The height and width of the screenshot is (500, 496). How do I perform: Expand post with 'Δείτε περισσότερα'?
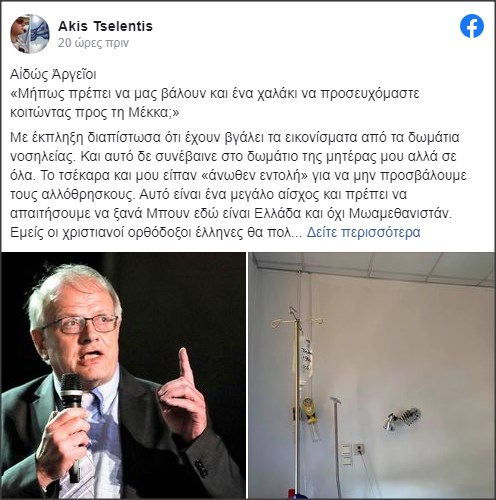point(363,232)
